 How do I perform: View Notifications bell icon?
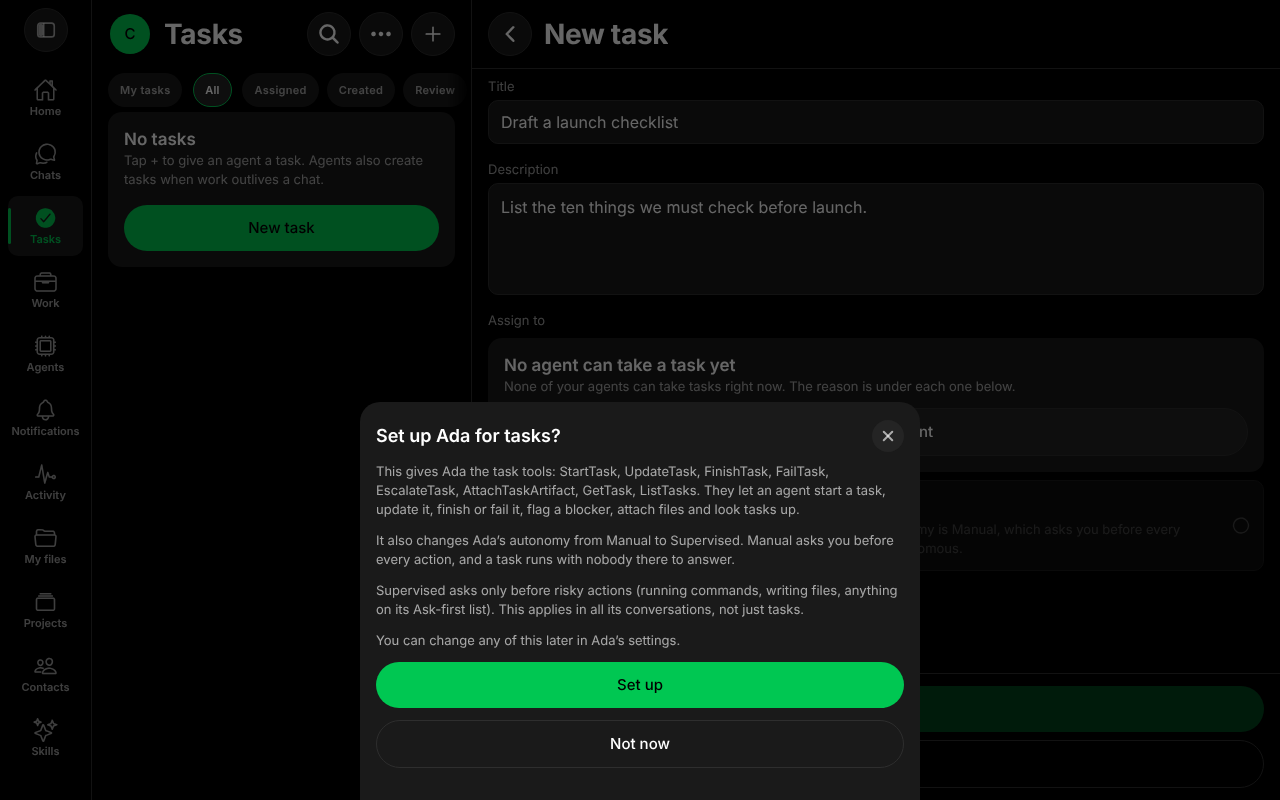[x=45, y=418]
